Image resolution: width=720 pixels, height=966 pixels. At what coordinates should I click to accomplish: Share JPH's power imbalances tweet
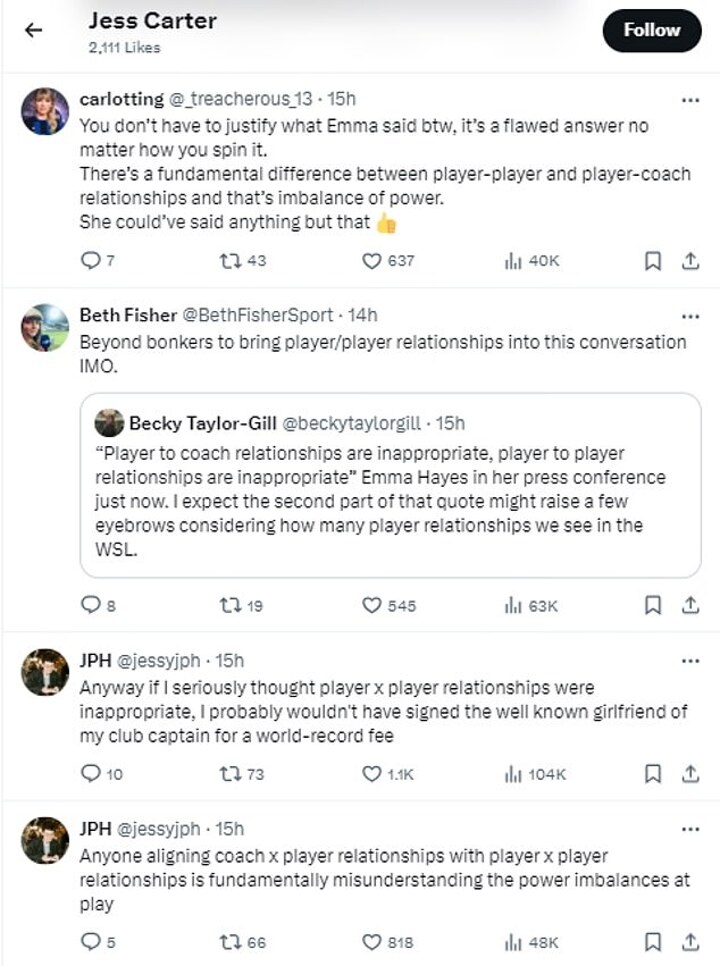[690, 941]
